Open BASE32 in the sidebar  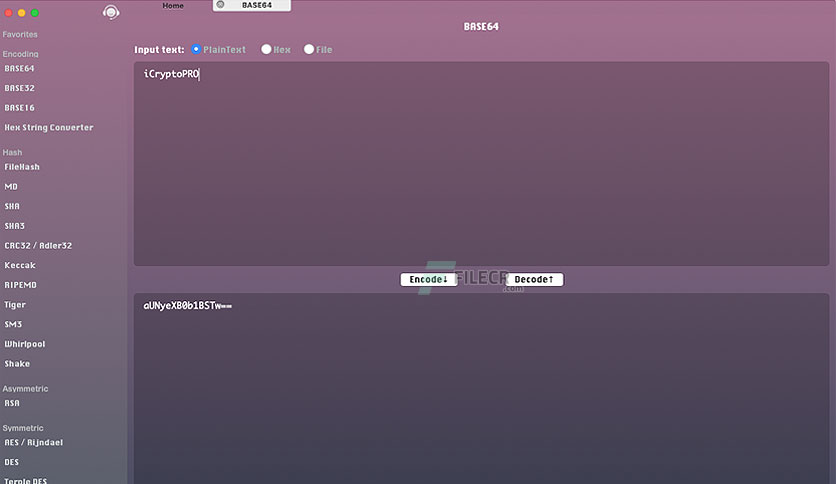coord(19,88)
